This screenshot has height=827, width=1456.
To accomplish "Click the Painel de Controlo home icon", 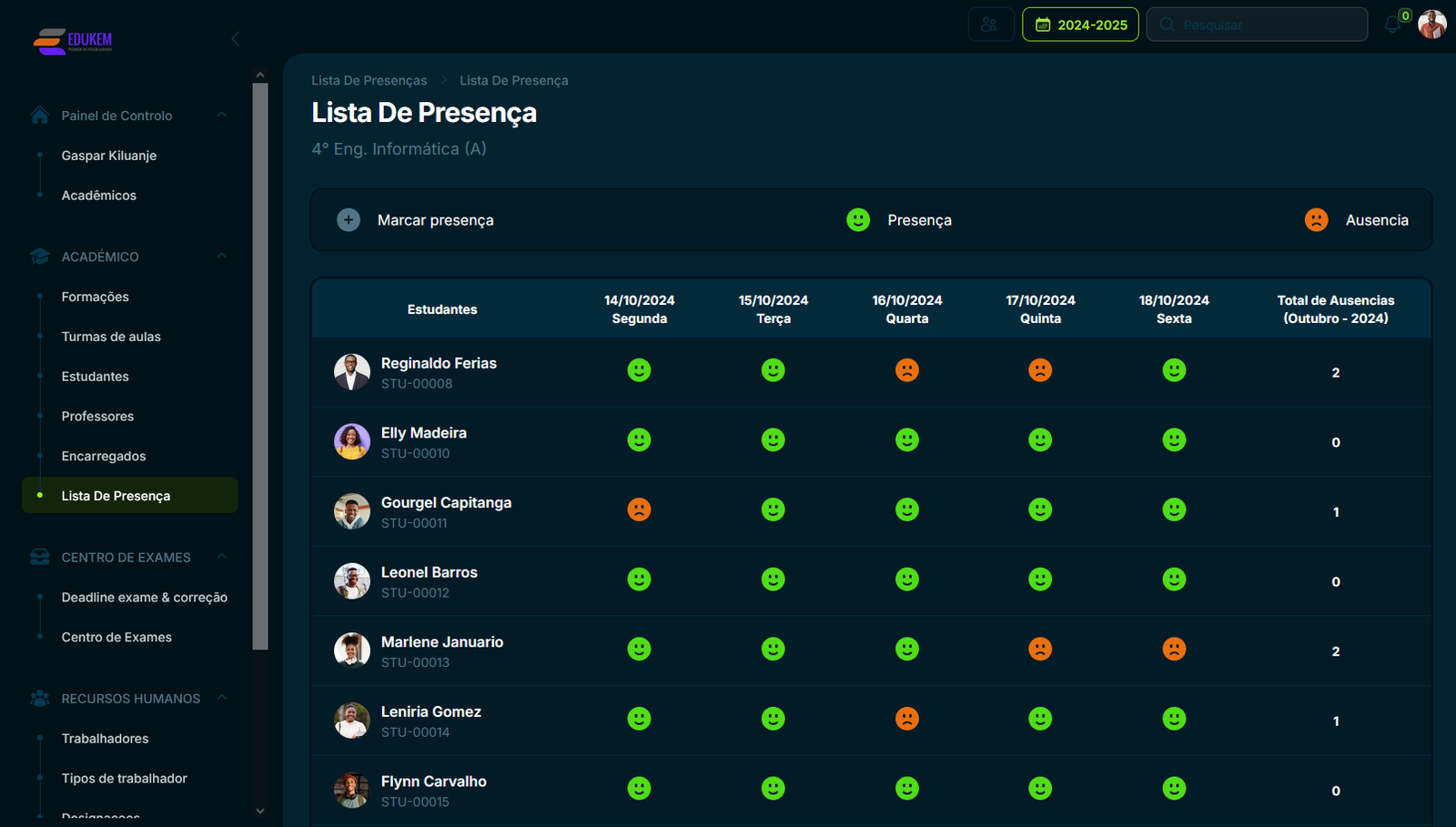I will (x=39, y=116).
